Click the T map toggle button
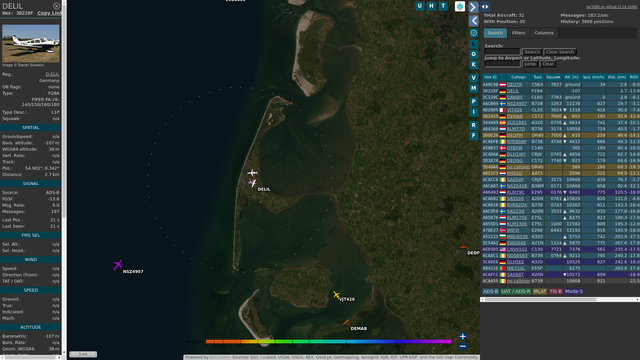This screenshot has width=640, height=360. (443, 6)
